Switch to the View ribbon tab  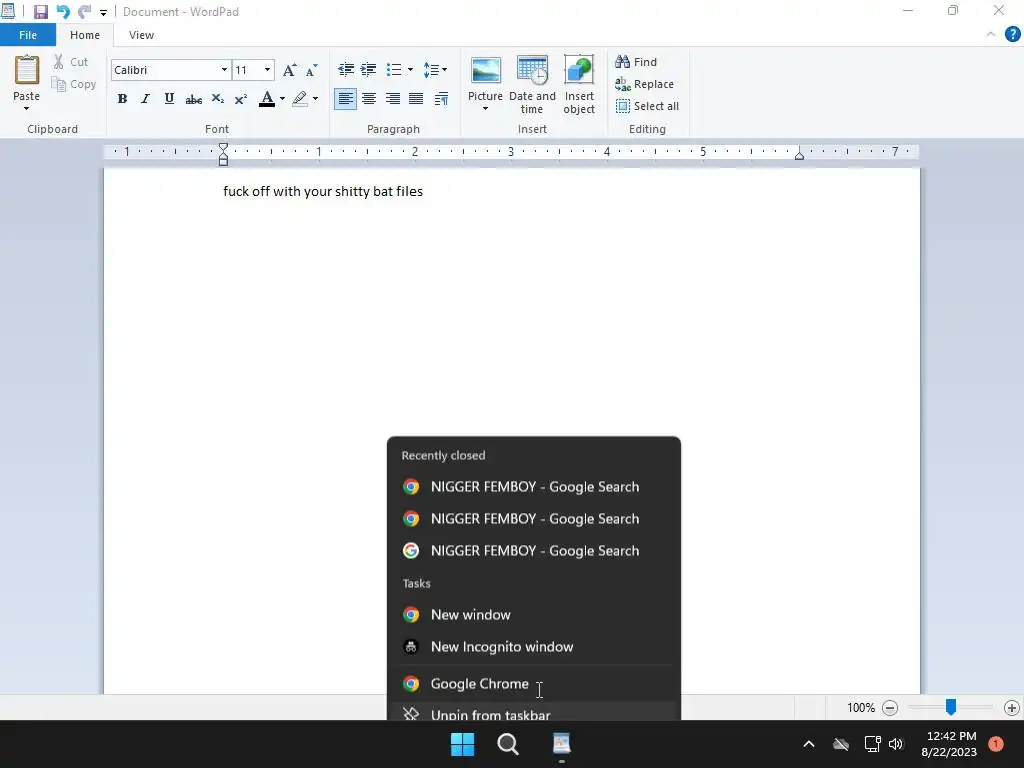pyautogui.click(x=141, y=35)
